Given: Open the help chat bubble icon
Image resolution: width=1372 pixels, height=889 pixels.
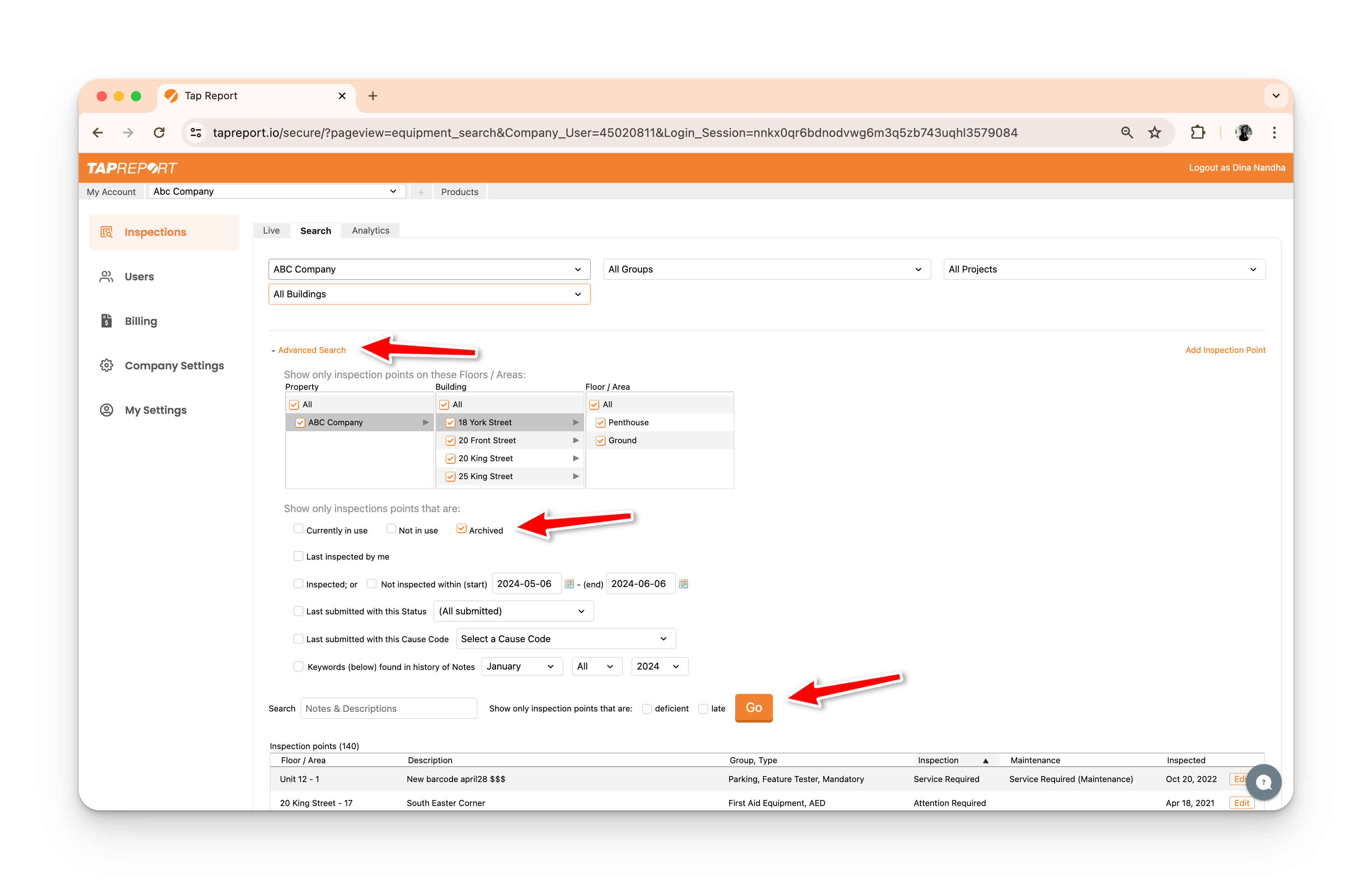Looking at the screenshot, I should point(1263,782).
